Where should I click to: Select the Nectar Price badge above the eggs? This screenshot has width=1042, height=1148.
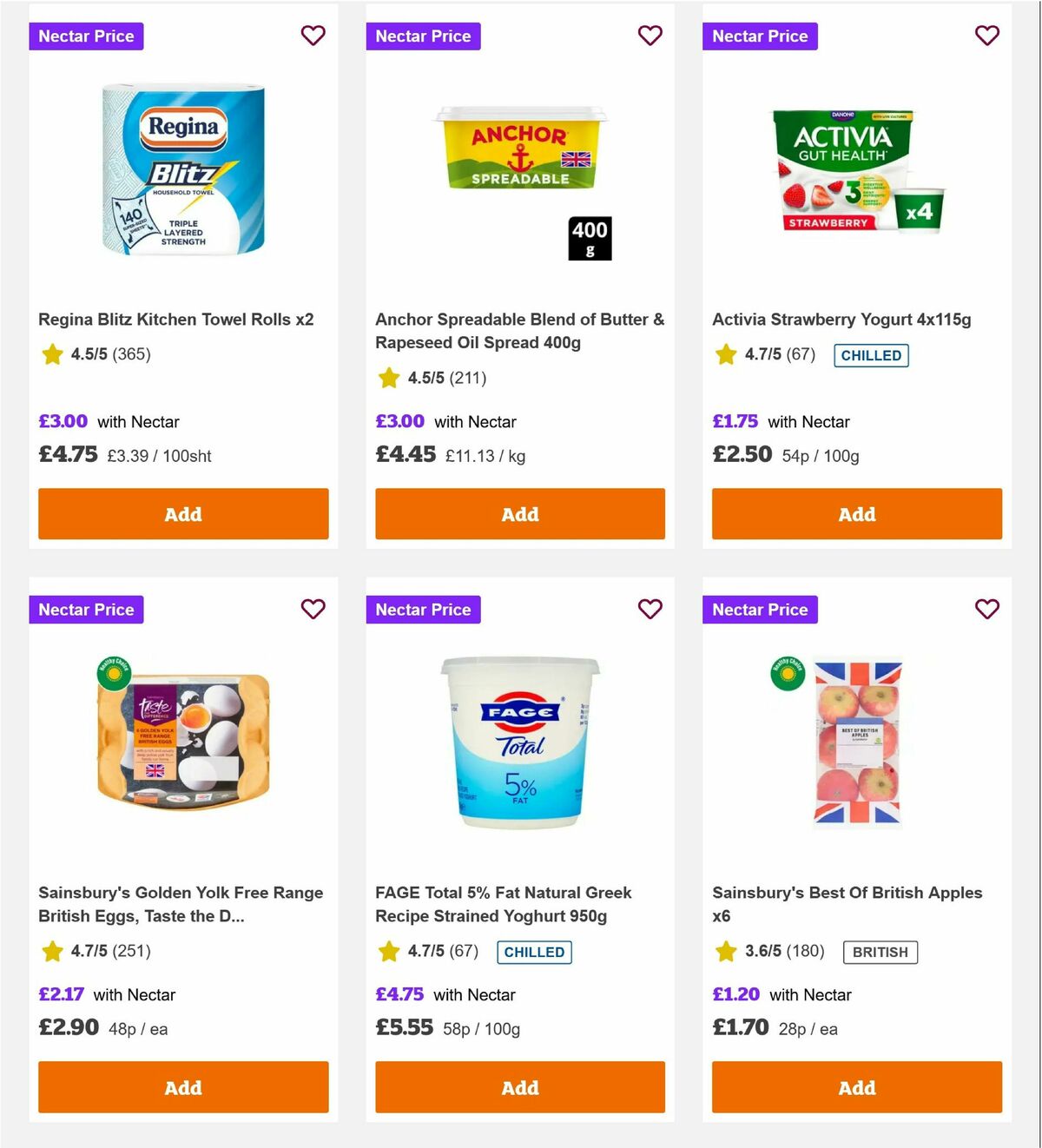(86, 610)
